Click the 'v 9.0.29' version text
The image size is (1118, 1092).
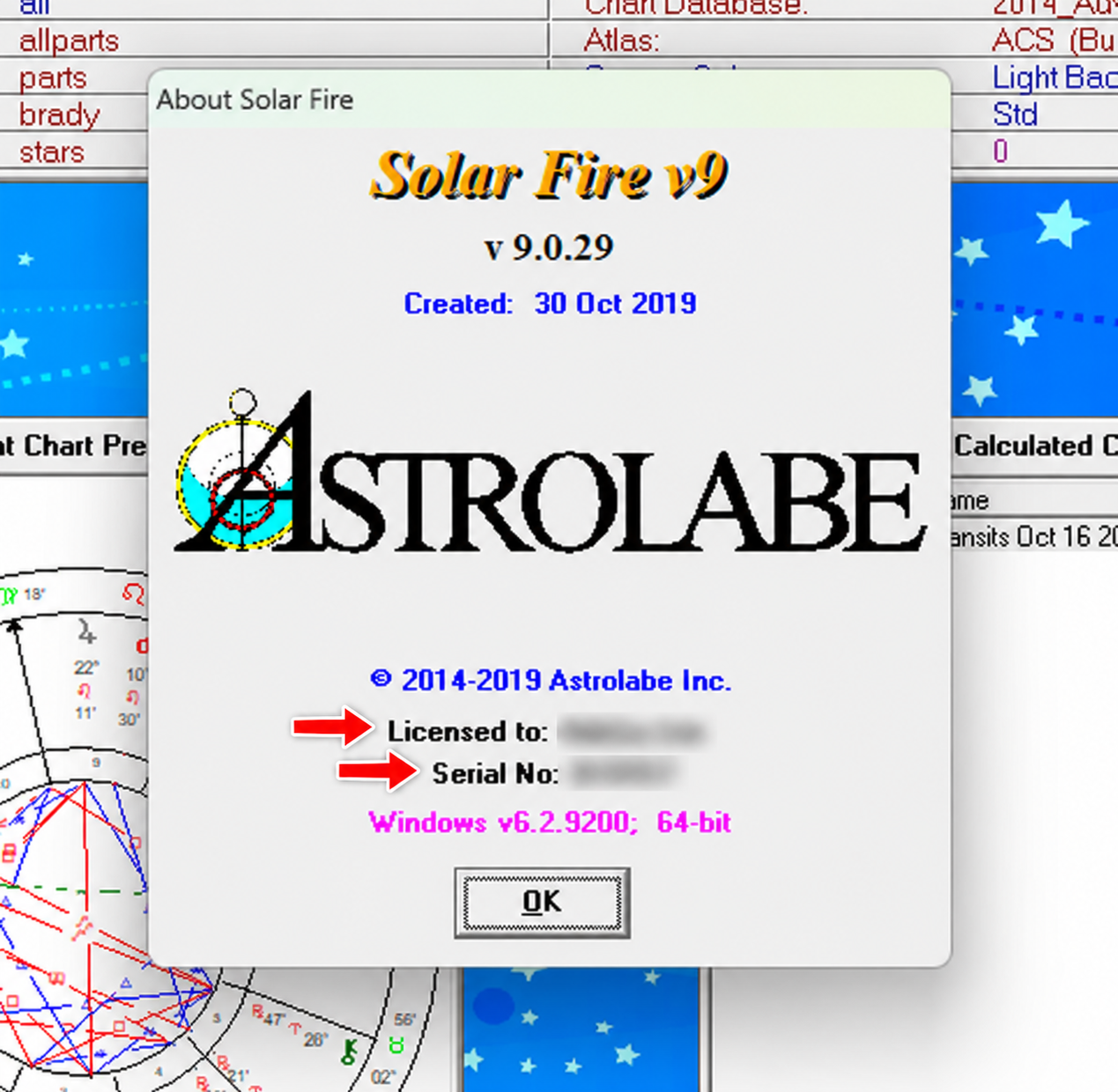click(549, 247)
